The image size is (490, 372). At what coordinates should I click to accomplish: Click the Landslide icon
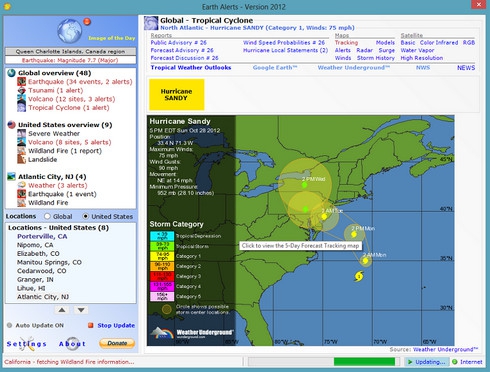coord(22,159)
